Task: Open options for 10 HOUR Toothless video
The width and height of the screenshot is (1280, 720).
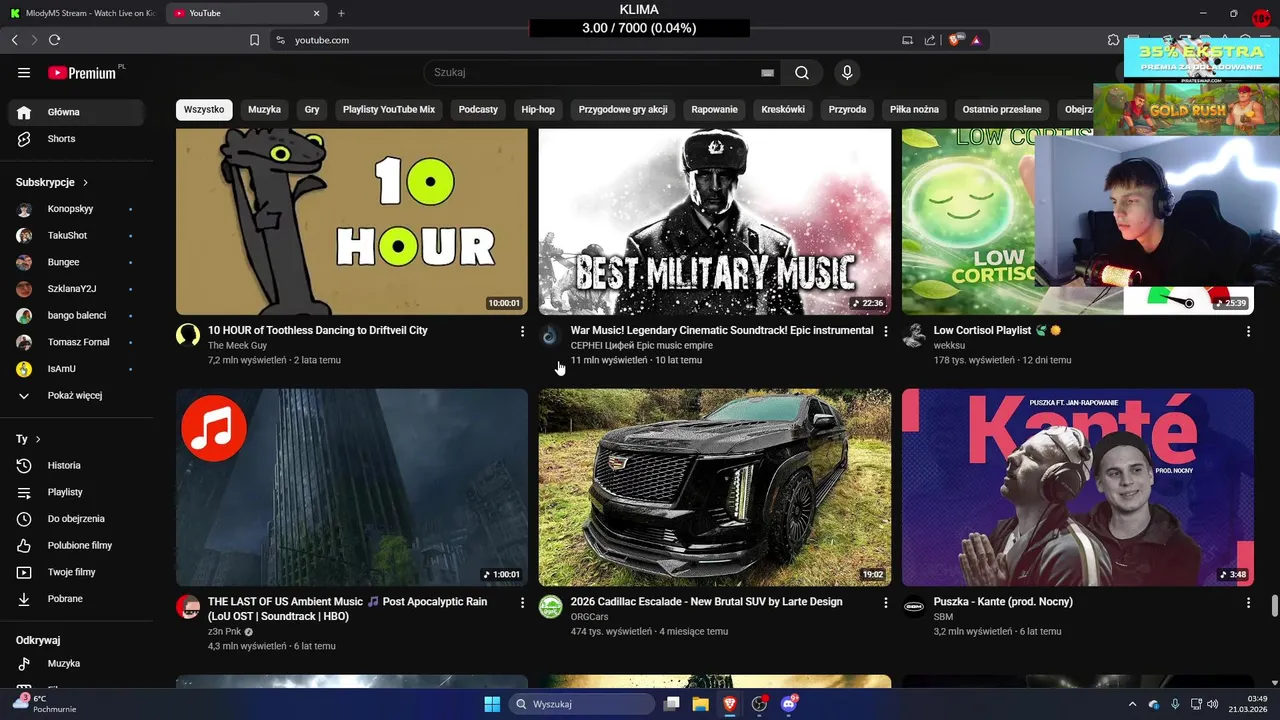Action: click(522, 331)
